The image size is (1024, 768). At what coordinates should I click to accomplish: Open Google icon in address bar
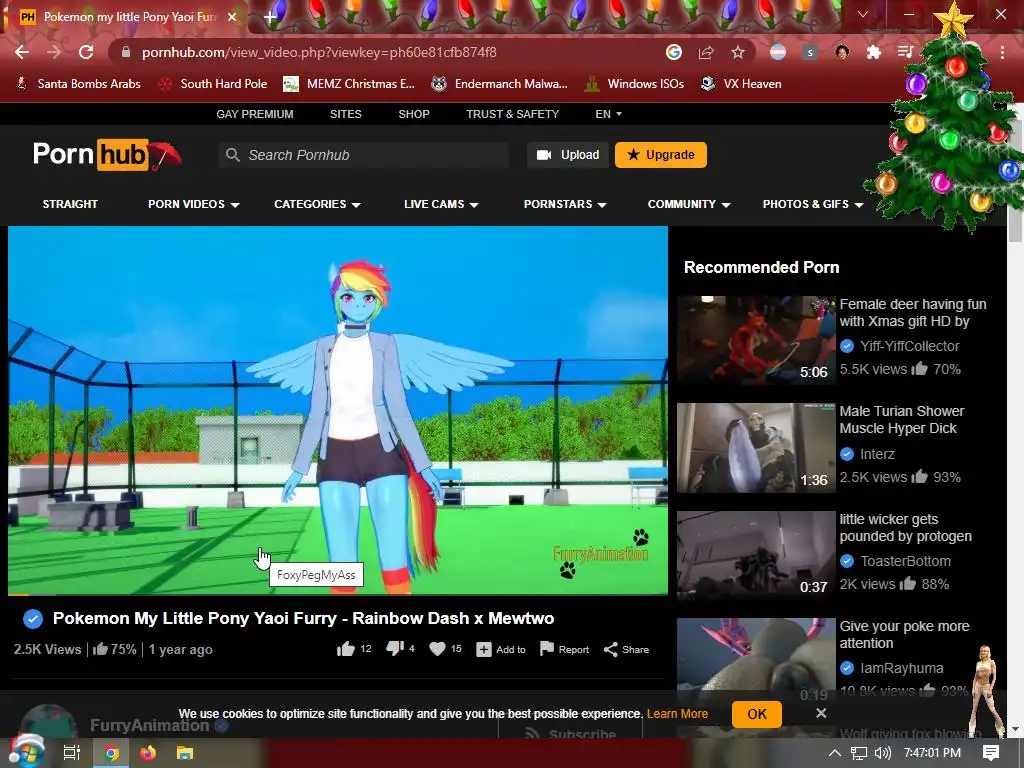click(x=674, y=52)
